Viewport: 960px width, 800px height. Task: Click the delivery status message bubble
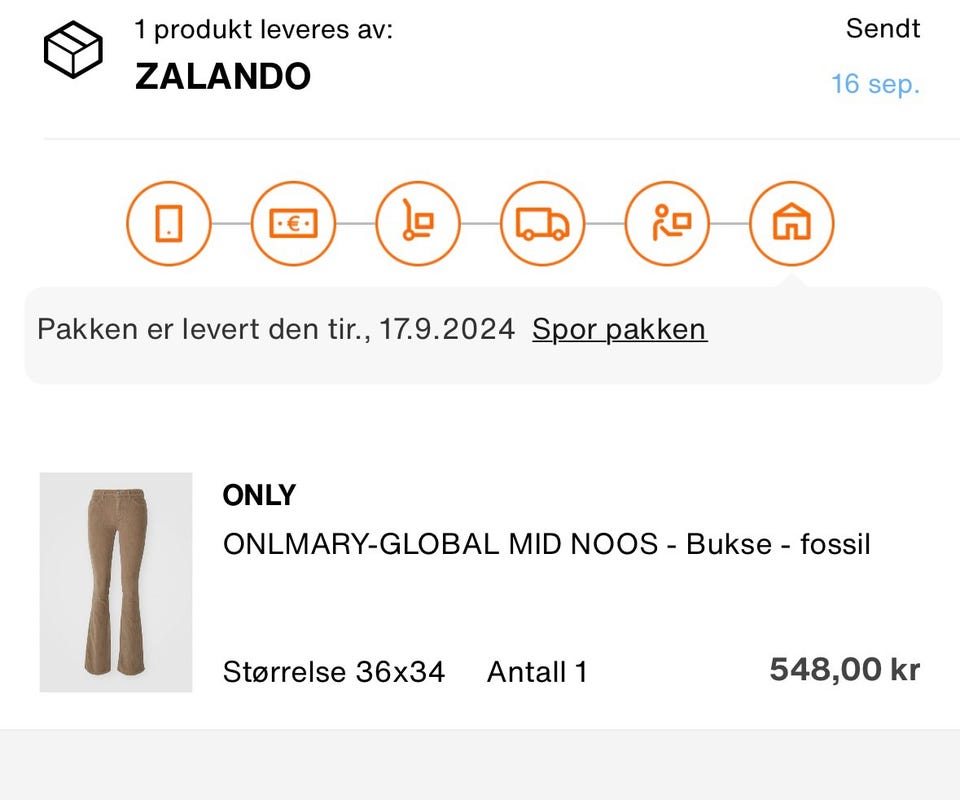[x=480, y=329]
